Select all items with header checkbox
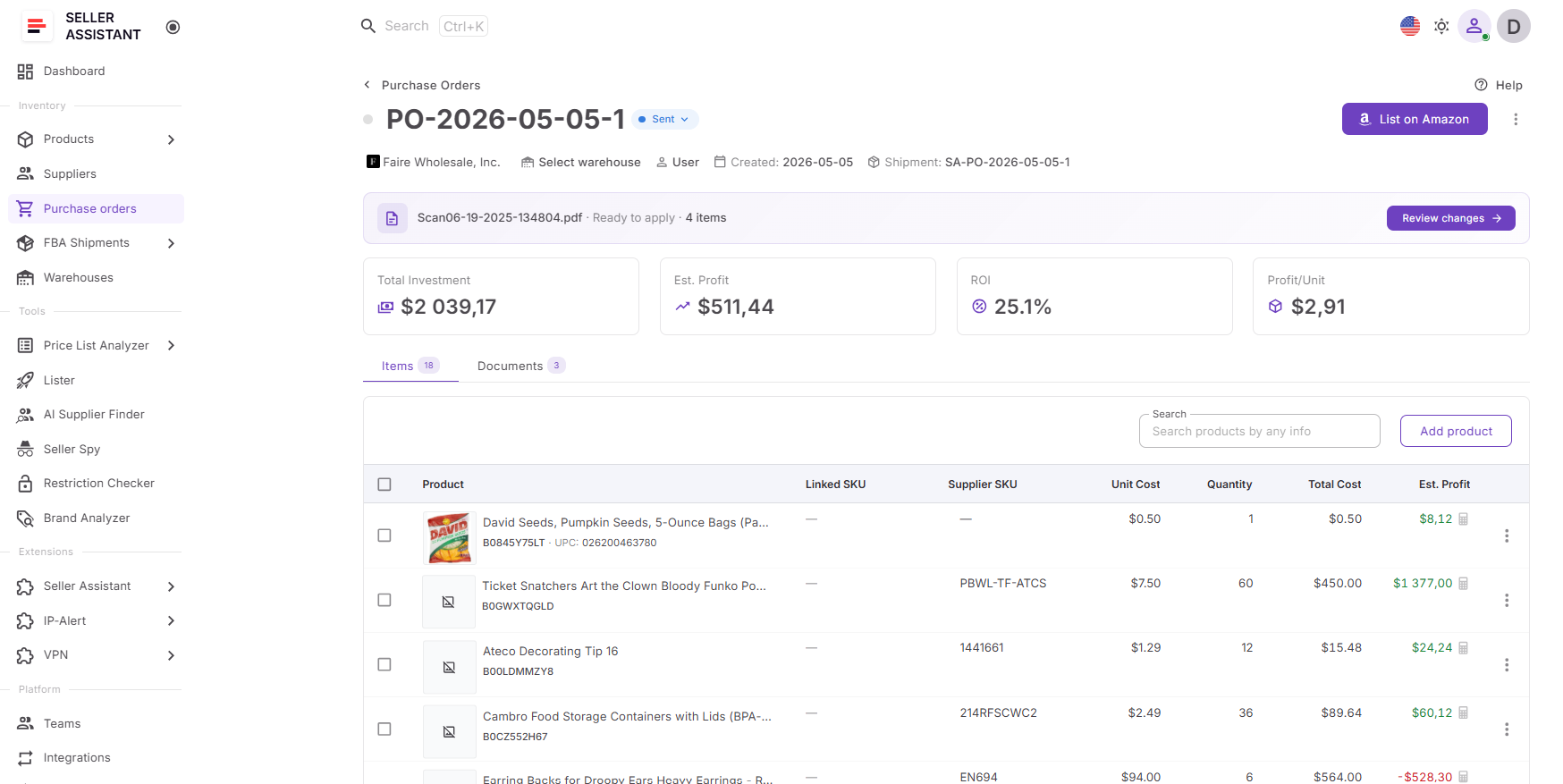 point(384,485)
